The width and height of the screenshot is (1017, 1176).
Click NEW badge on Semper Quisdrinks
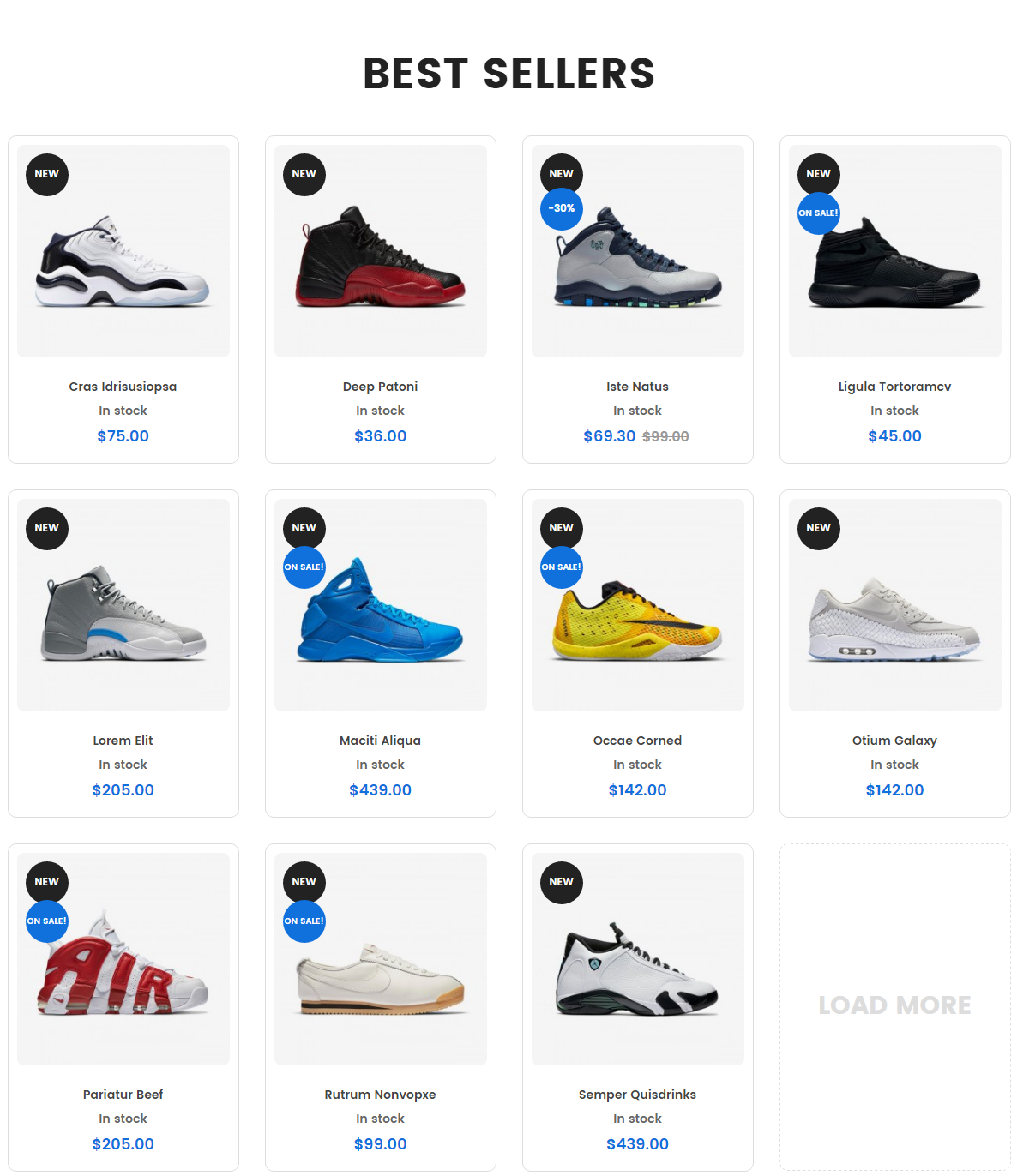[x=562, y=882]
